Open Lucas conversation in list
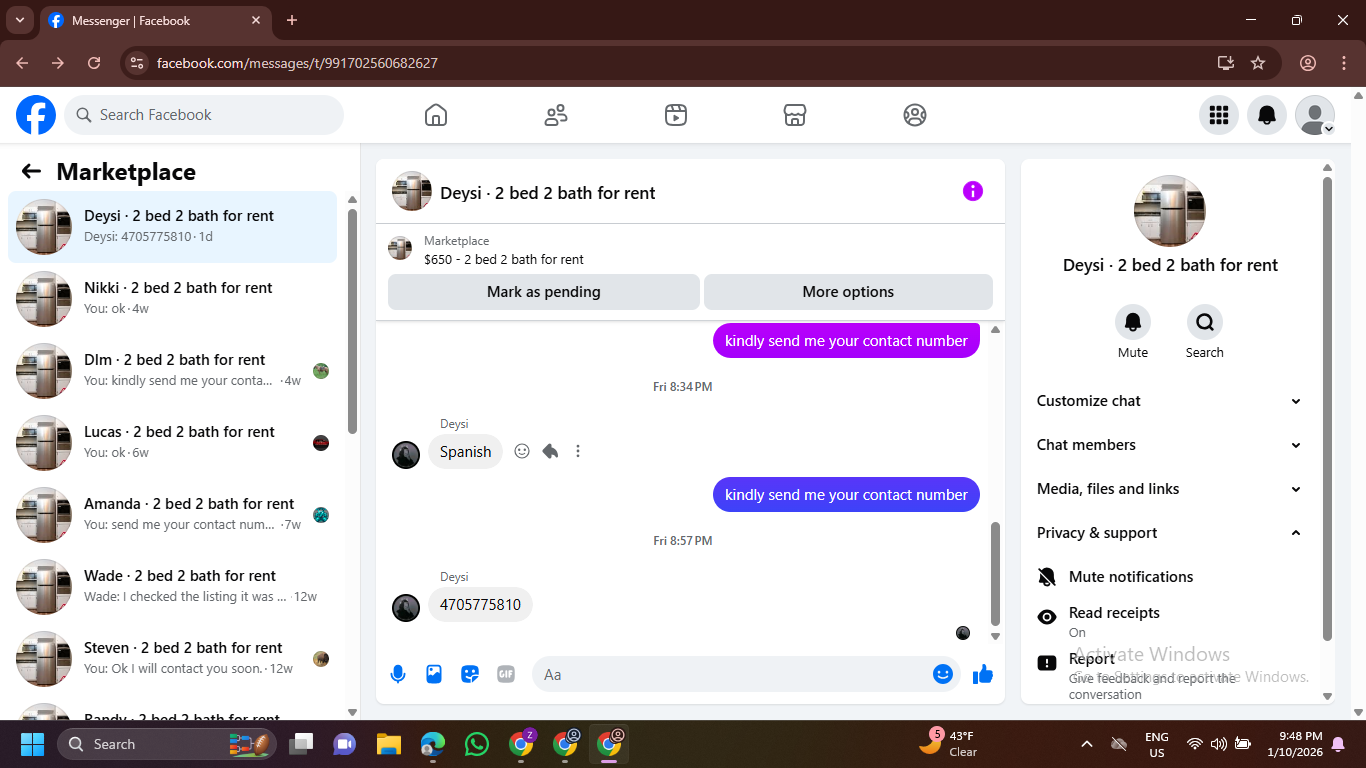1366x768 pixels. coord(172,443)
